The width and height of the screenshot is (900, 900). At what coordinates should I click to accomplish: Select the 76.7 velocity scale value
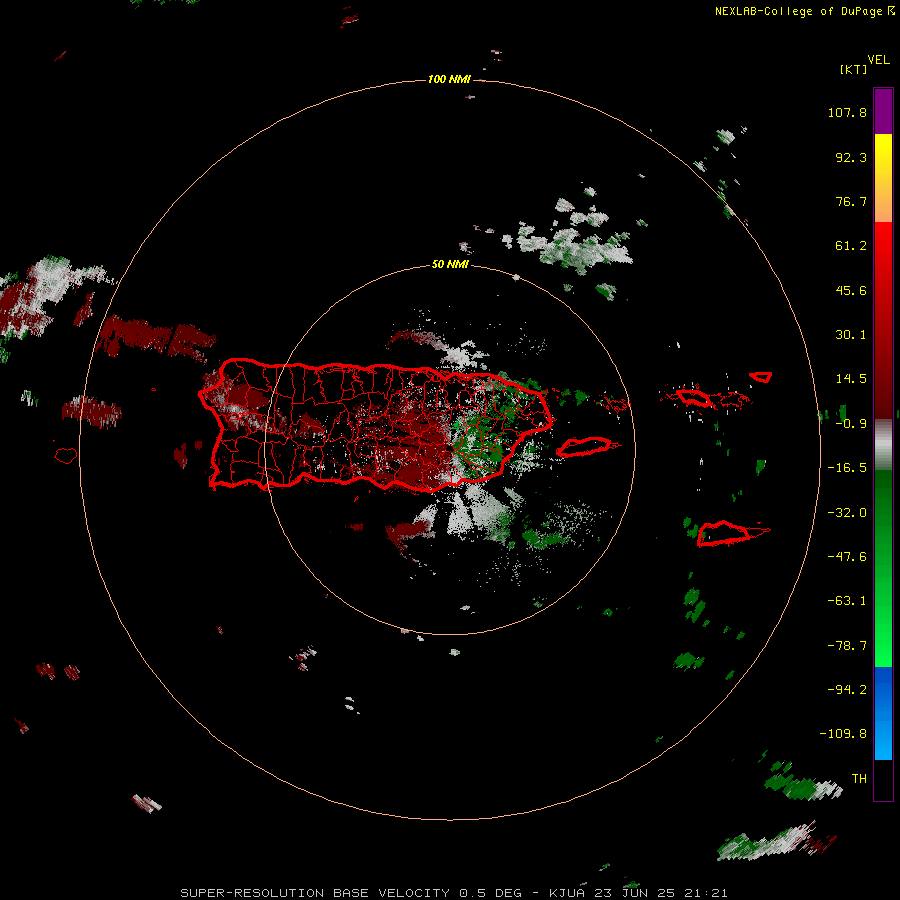tap(851, 201)
